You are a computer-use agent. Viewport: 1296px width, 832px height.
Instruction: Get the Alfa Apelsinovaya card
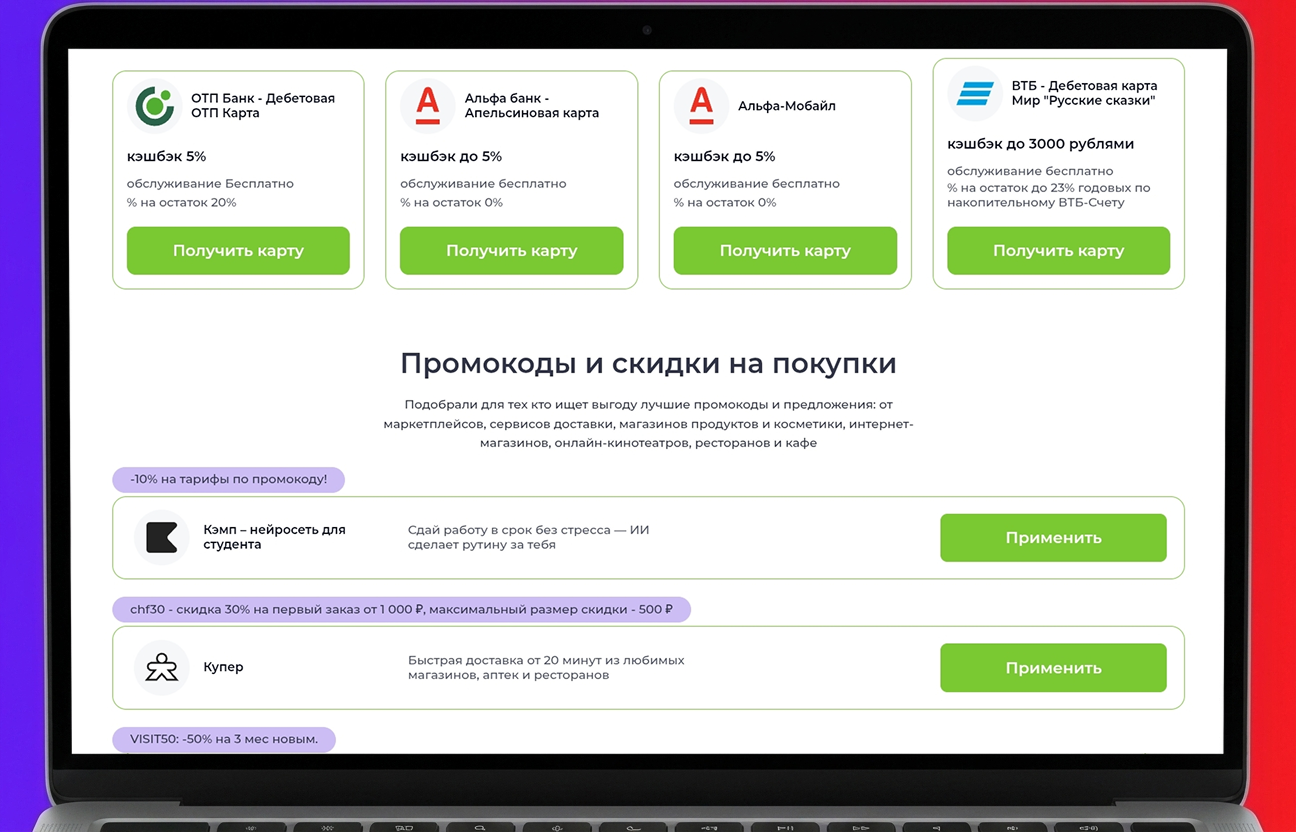(x=512, y=251)
